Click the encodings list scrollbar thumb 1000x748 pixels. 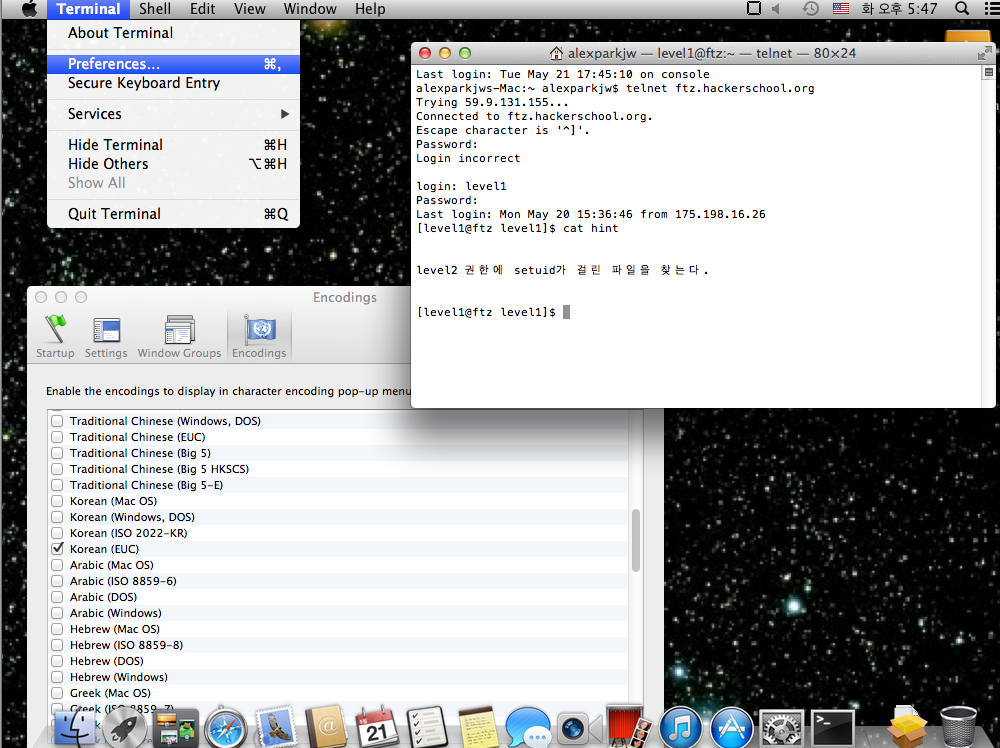[636, 540]
